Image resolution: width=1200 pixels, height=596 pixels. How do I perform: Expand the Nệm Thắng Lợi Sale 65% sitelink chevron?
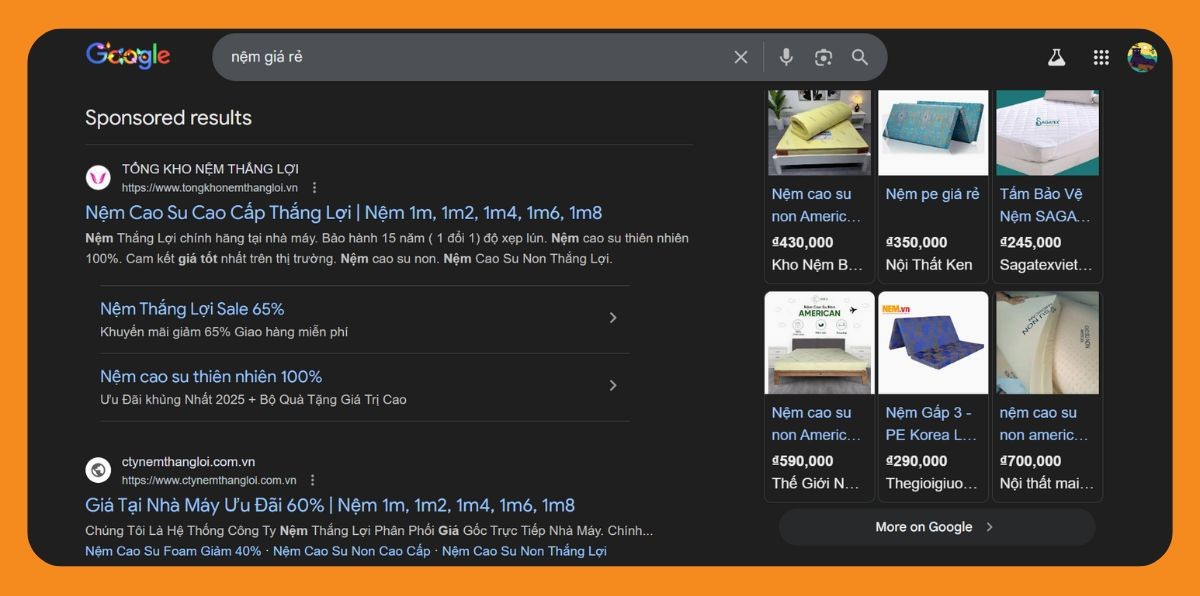click(613, 317)
